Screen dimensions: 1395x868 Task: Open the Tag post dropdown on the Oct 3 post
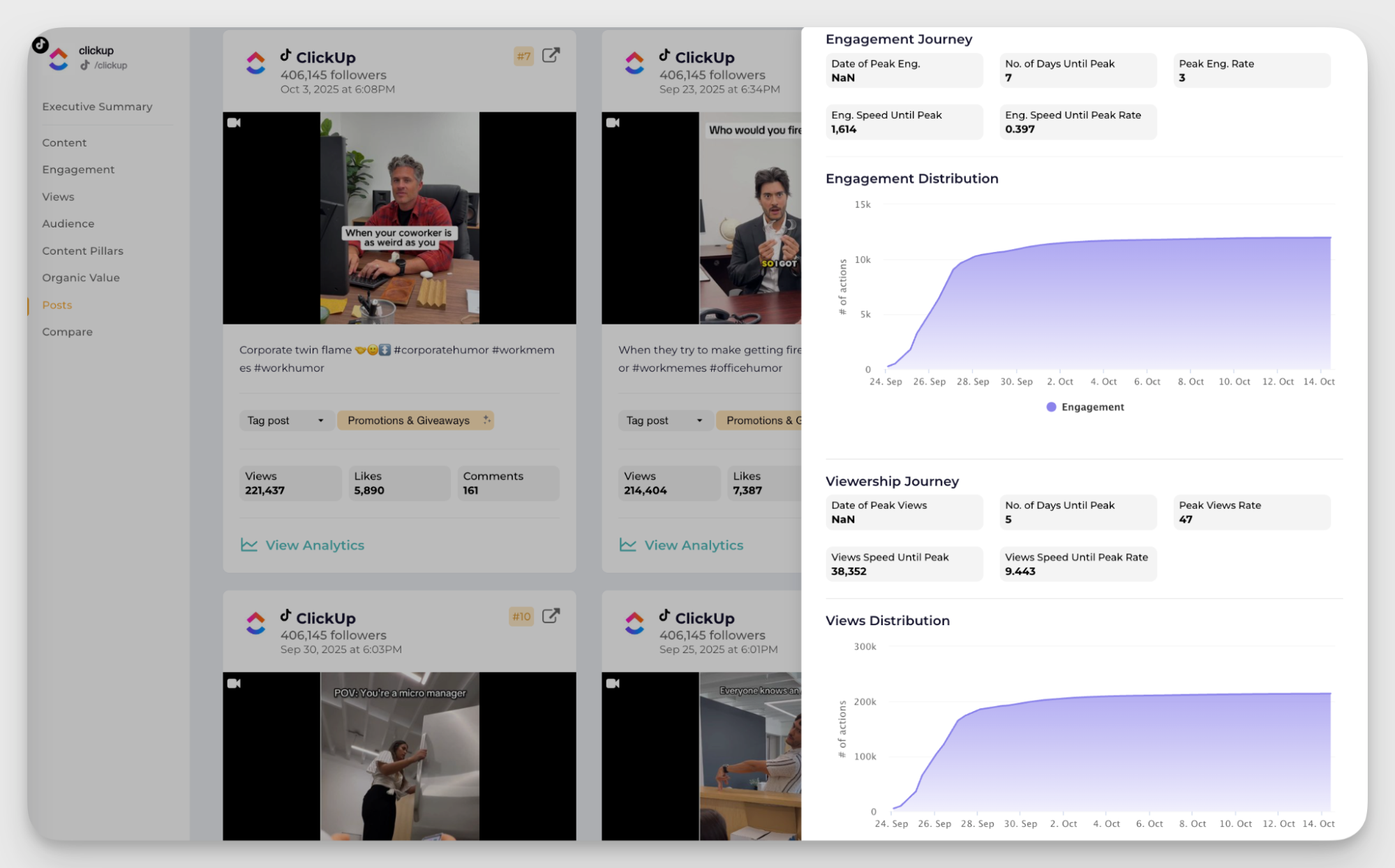(x=286, y=420)
